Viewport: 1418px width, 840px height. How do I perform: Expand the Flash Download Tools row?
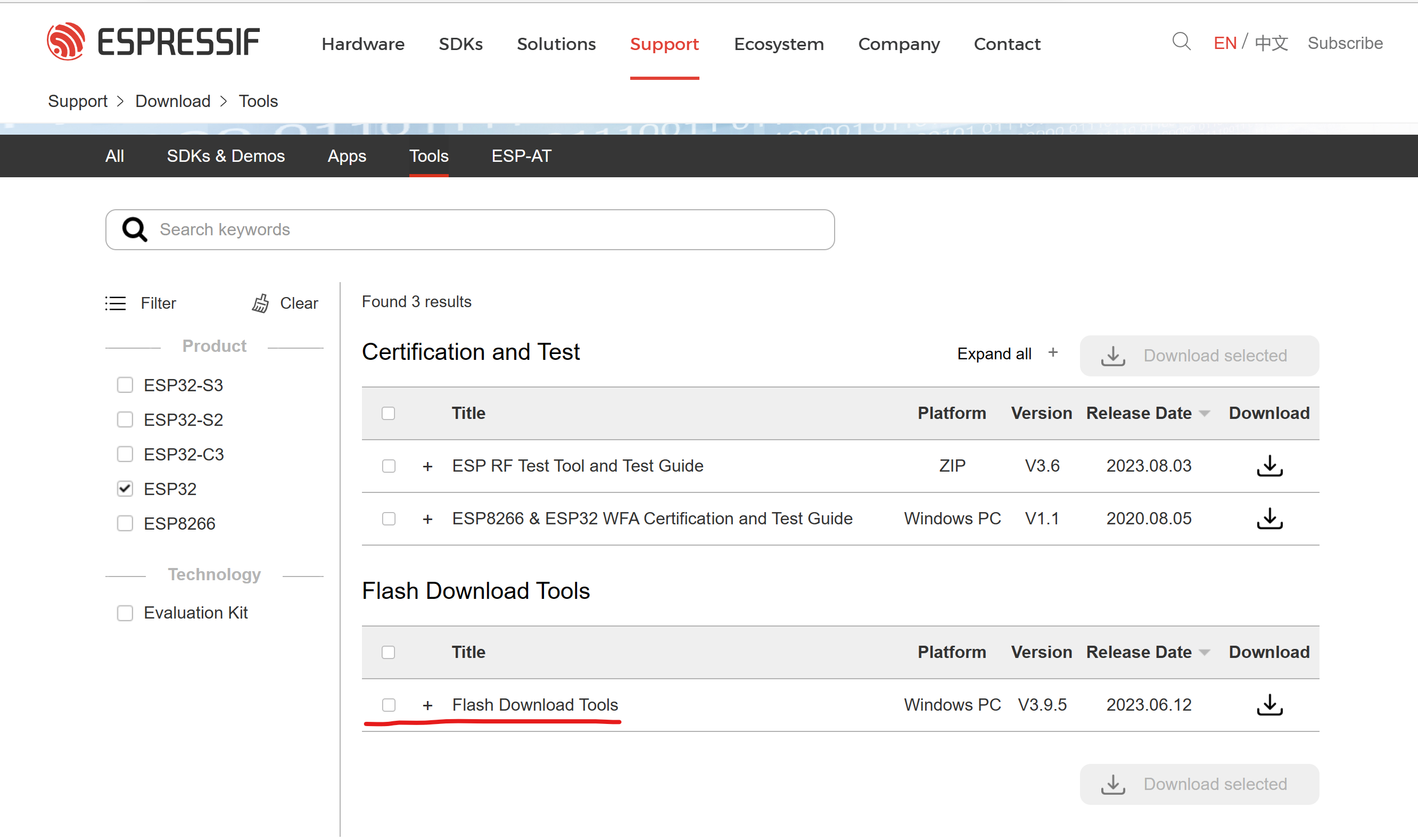point(428,705)
